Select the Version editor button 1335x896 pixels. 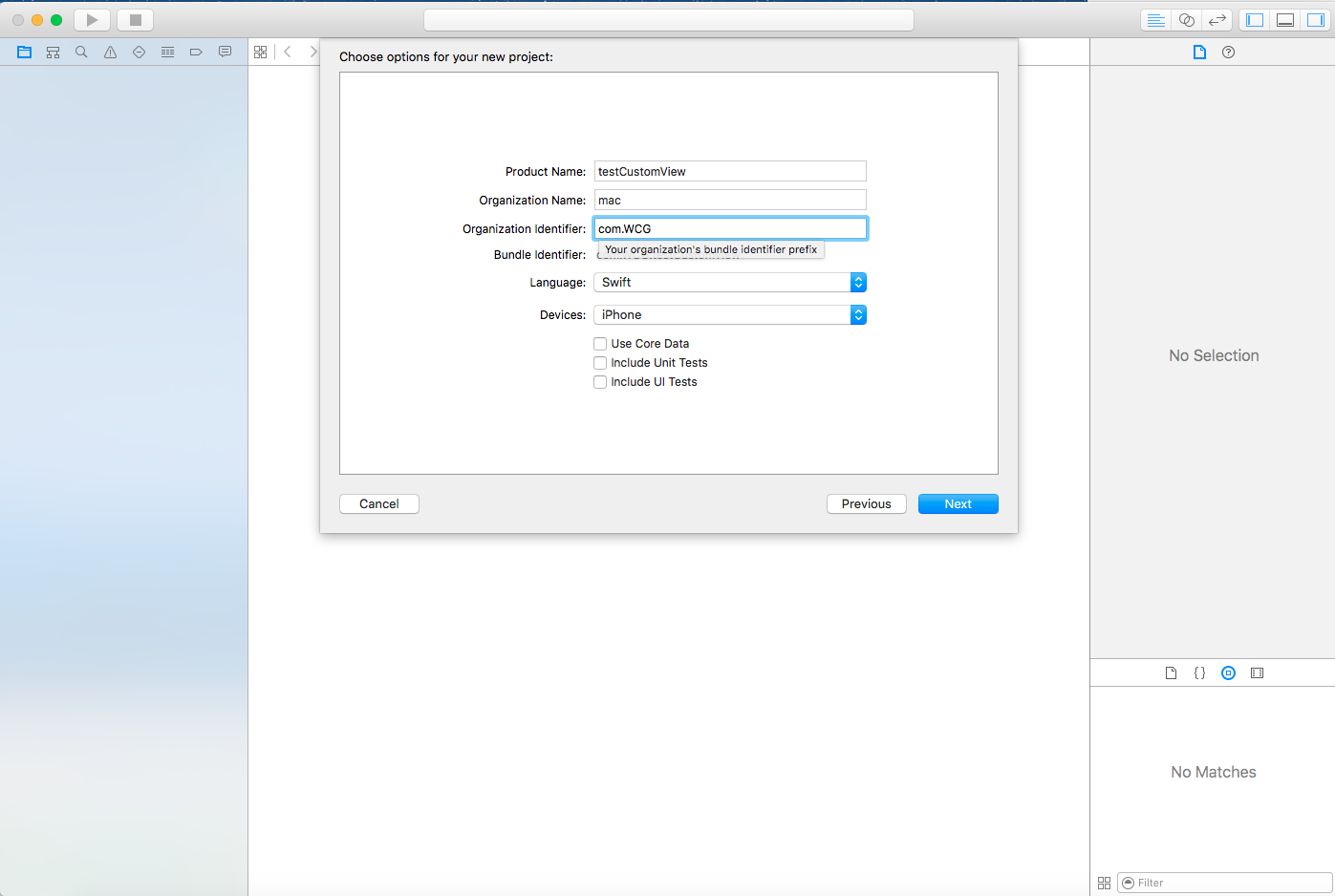point(1217,20)
